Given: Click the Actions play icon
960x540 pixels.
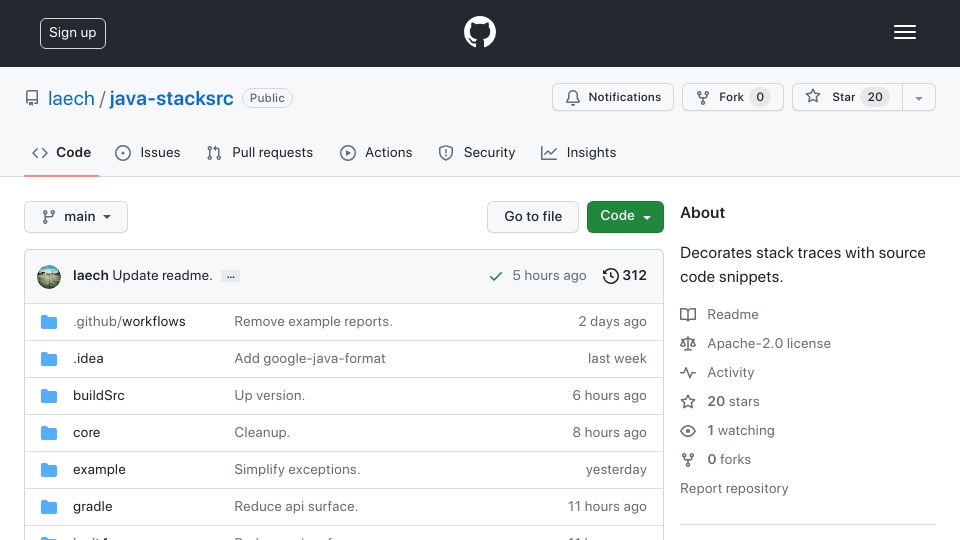Looking at the screenshot, I should point(348,153).
